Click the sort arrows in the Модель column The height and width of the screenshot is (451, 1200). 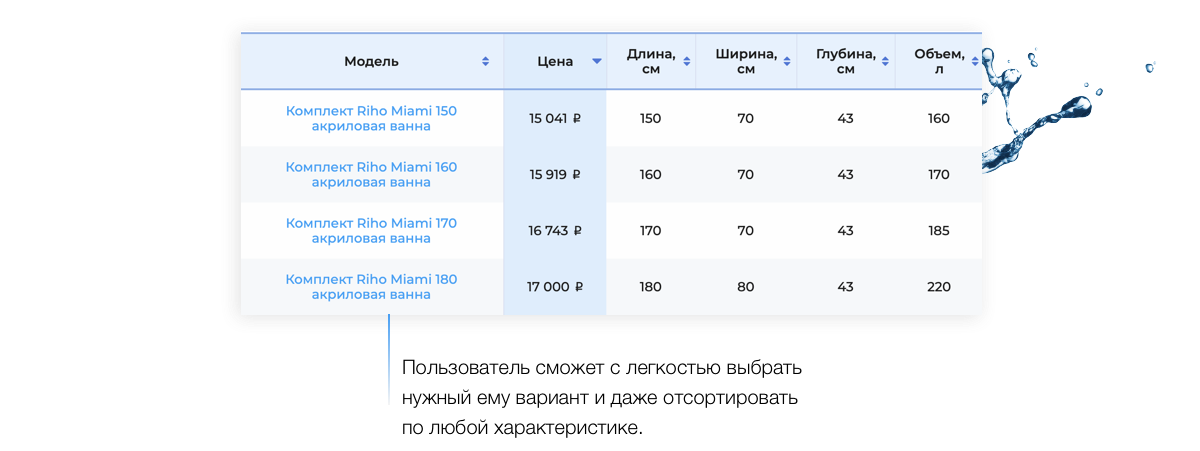(486, 62)
